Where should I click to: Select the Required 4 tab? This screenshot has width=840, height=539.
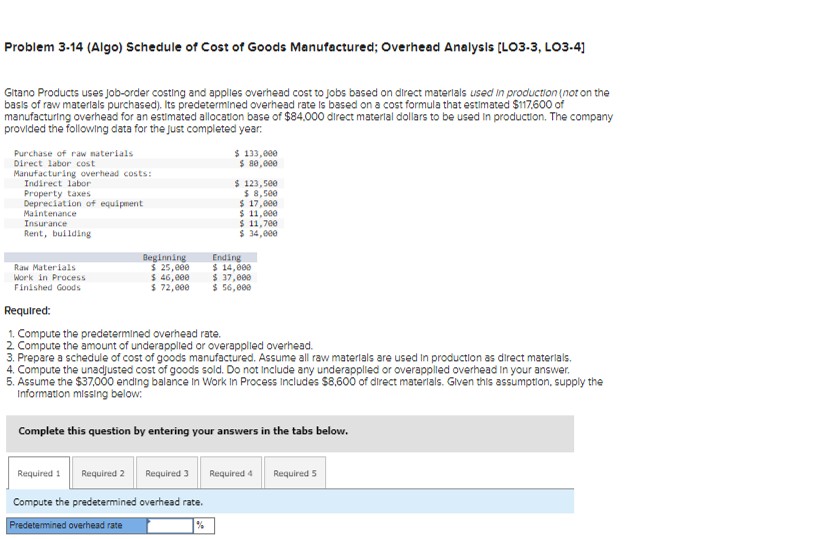(231, 473)
